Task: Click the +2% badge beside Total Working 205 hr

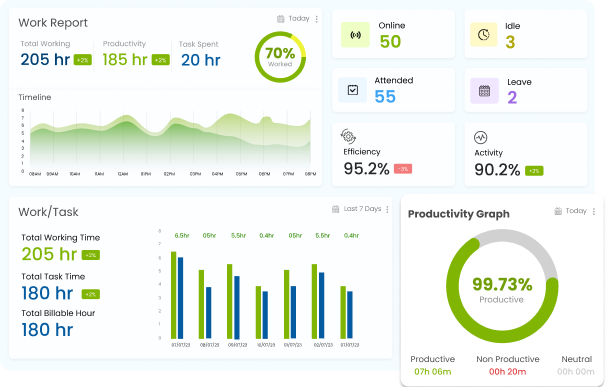Action: pos(82,60)
